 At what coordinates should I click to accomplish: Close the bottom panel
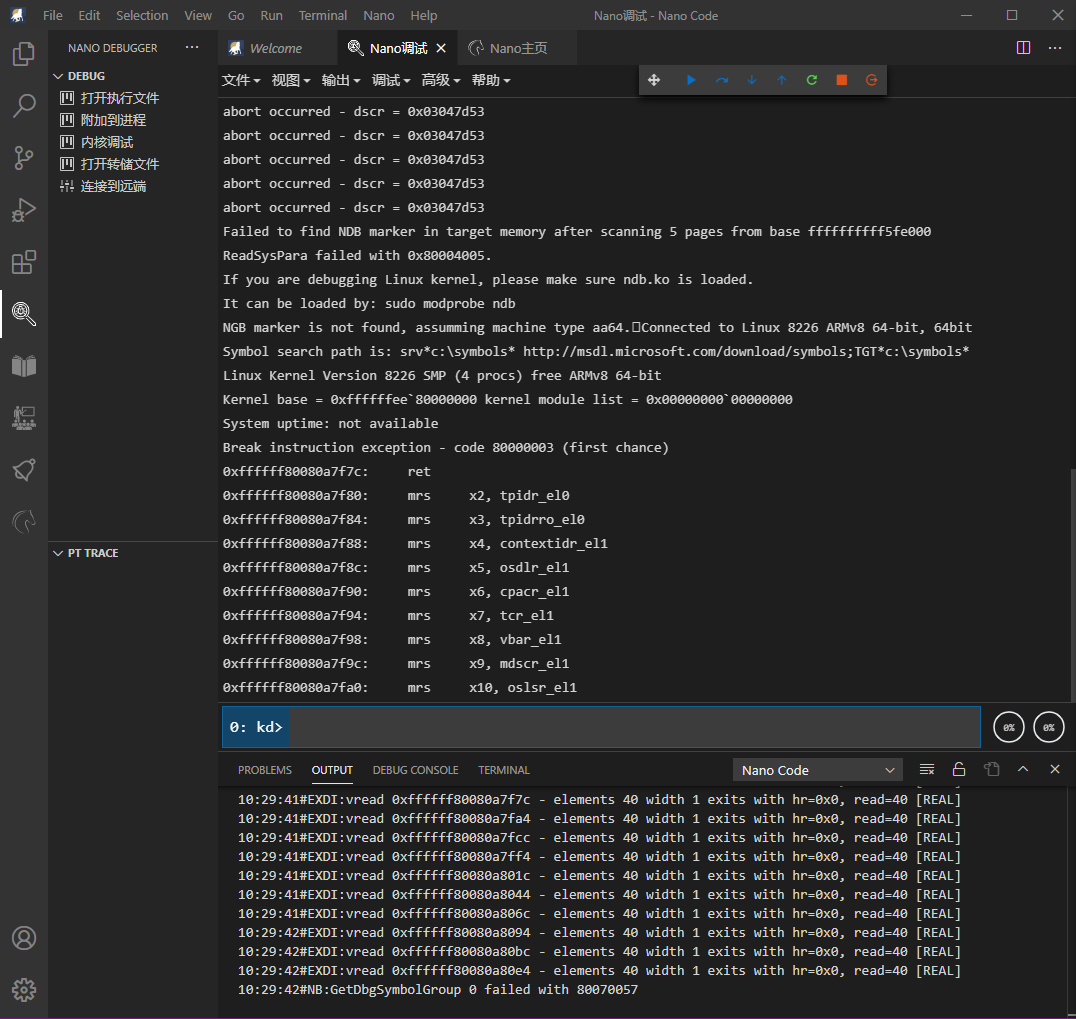pos(1055,769)
